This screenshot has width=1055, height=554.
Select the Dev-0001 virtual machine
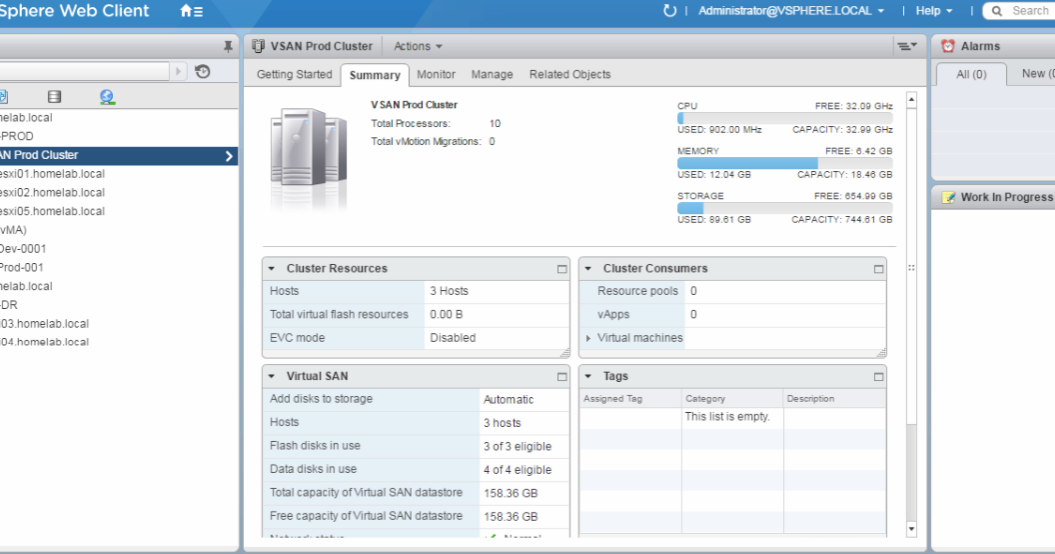coord(23,249)
